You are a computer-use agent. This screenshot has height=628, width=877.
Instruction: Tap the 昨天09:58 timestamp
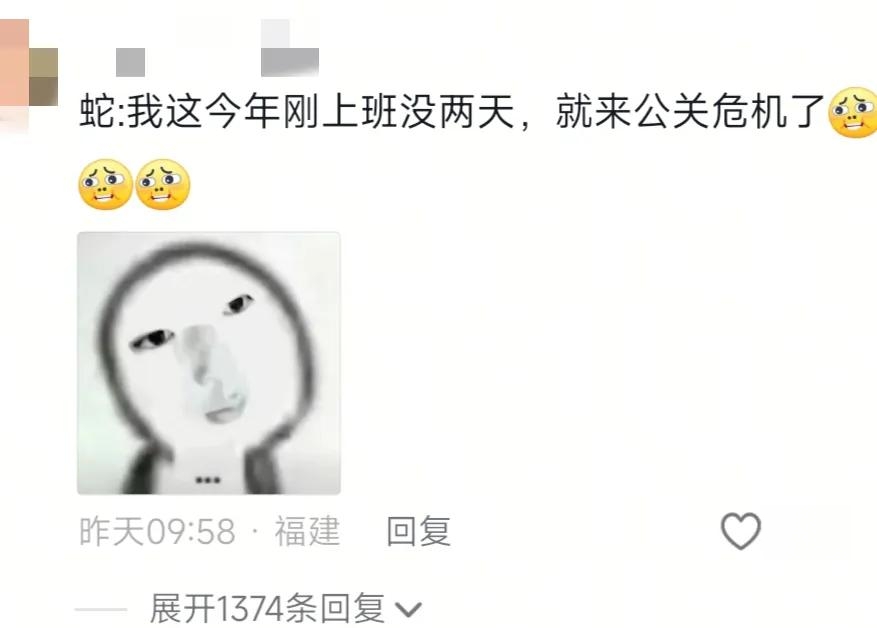pyautogui.click(x=157, y=531)
